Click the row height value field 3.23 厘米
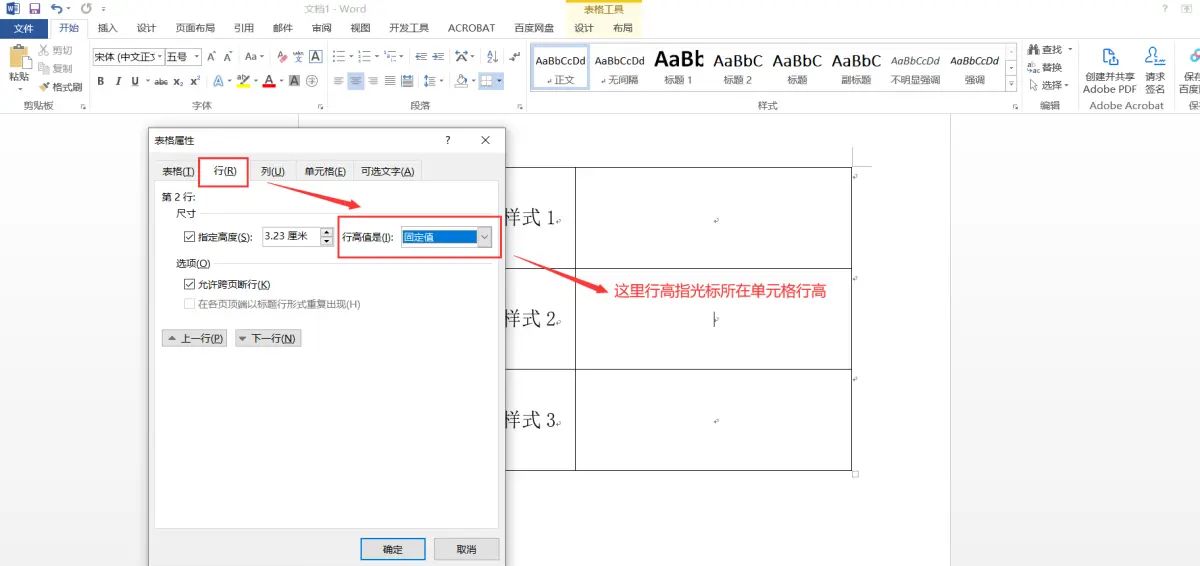Image resolution: width=1200 pixels, height=566 pixels. click(290, 237)
